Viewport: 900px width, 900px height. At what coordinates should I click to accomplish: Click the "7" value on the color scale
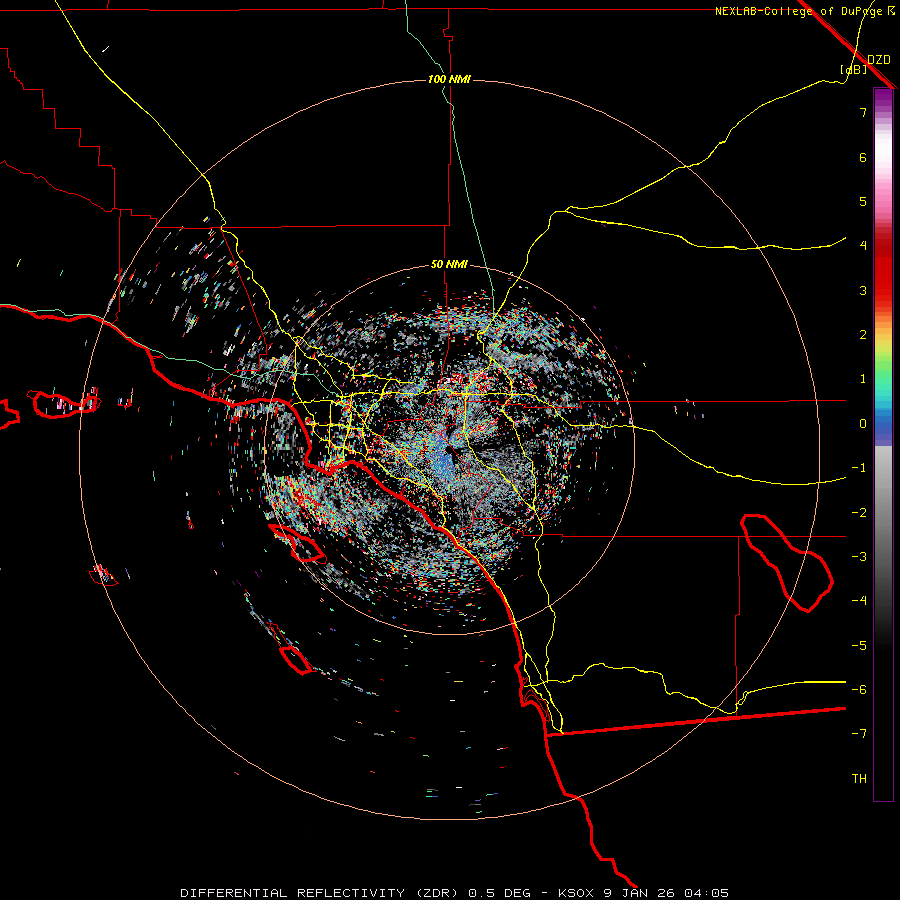(x=863, y=112)
